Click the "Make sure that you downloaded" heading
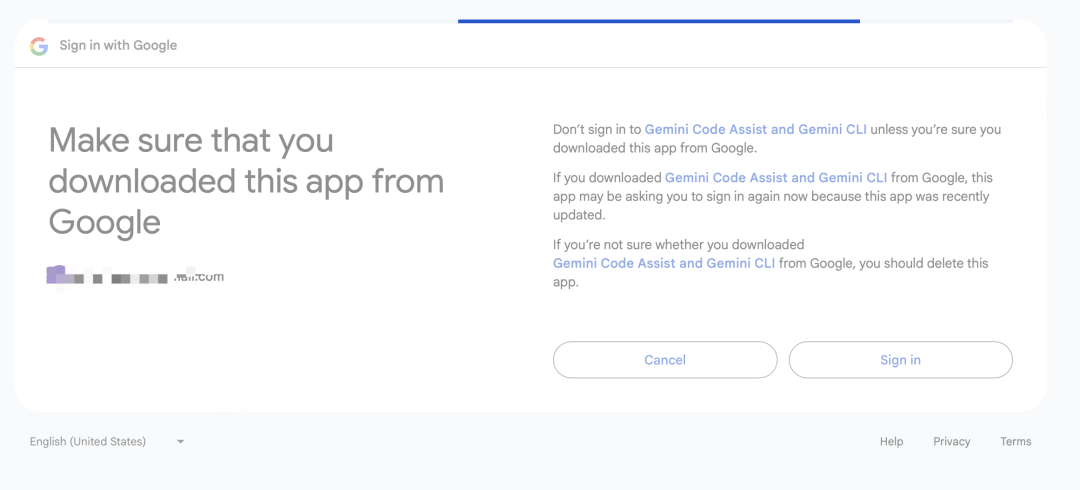Viewport: 1080px width, 490px height. pyautogui.click(x=246, y=182)
